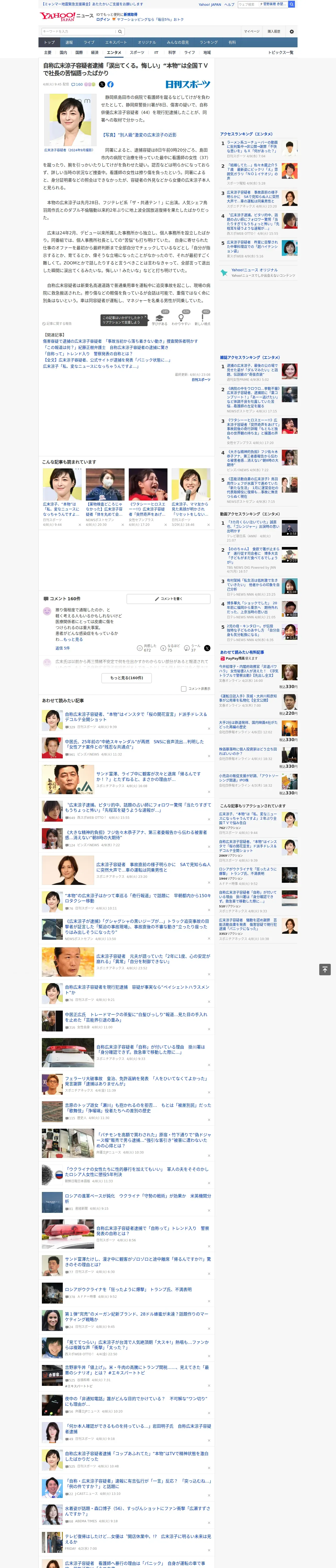Click the 新しい視点 exclamation reaction
The width and height of the screenshot is (336, 1568).
pos(203,318)
